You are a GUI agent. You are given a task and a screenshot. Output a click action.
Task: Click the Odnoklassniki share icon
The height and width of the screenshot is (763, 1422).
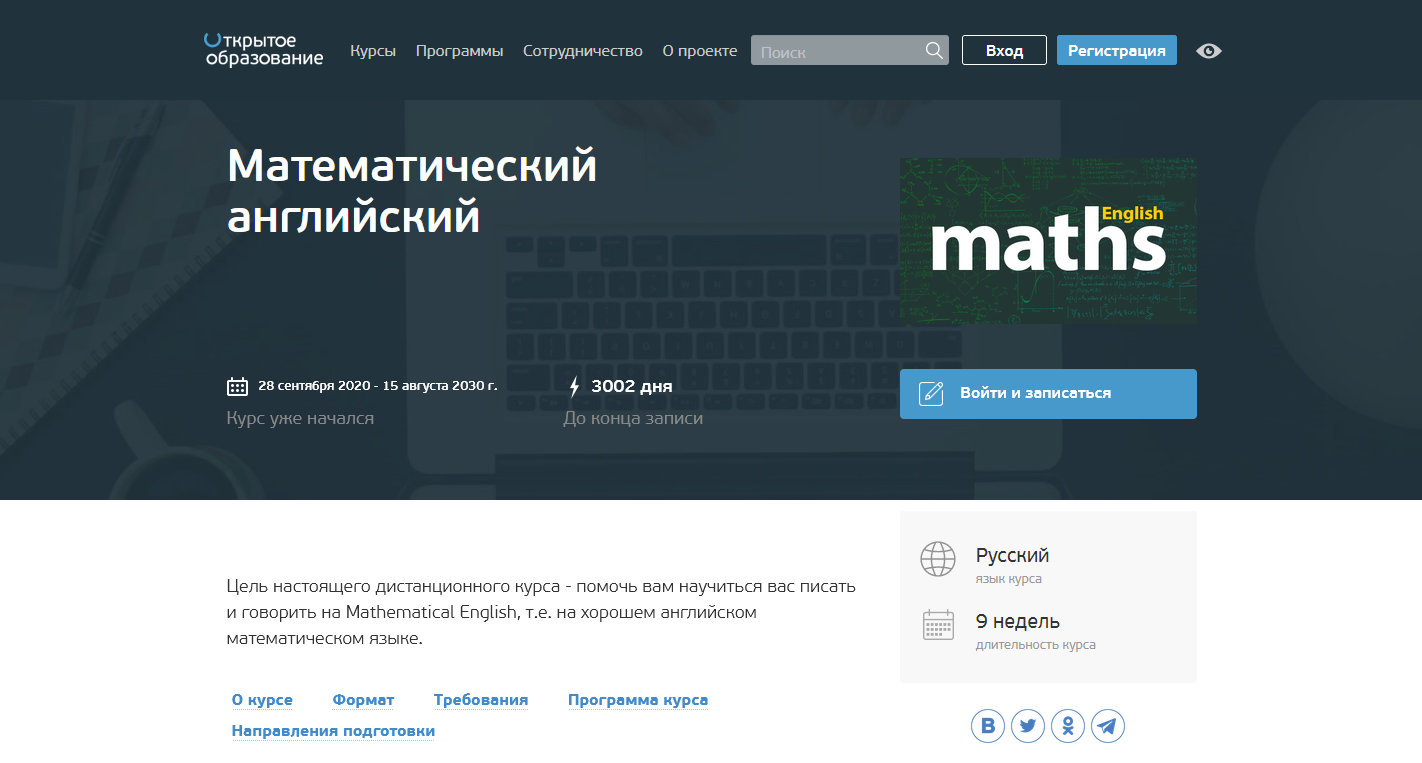coord(1068,726)
